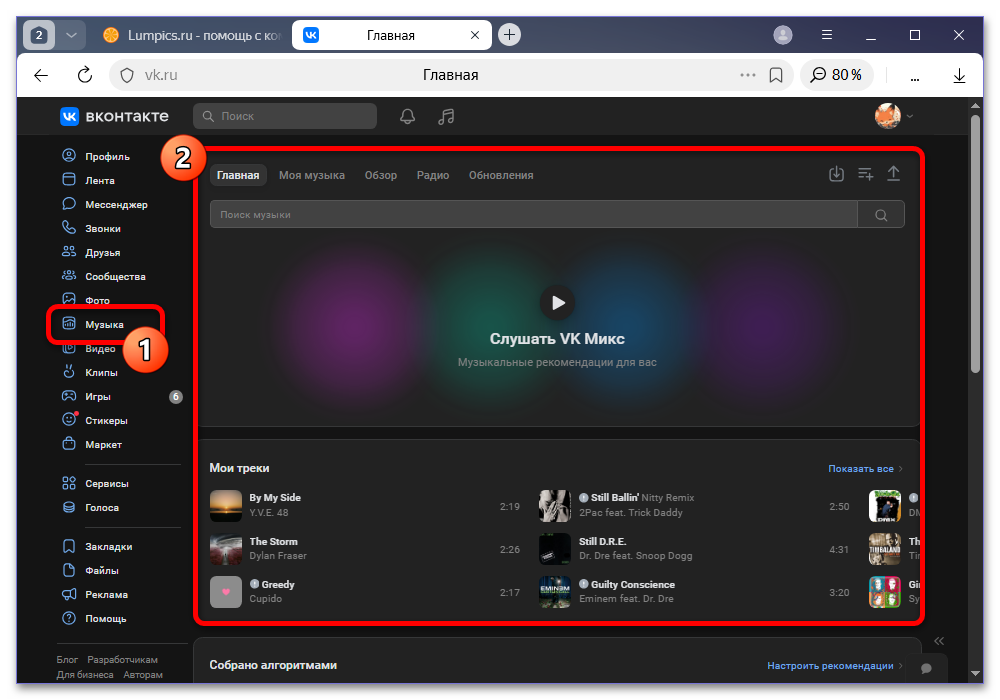Viewport: 1000px width, 700px height.
Task: Open the Блог footer link
Action: pyautogui.click(x=67, y=659)
